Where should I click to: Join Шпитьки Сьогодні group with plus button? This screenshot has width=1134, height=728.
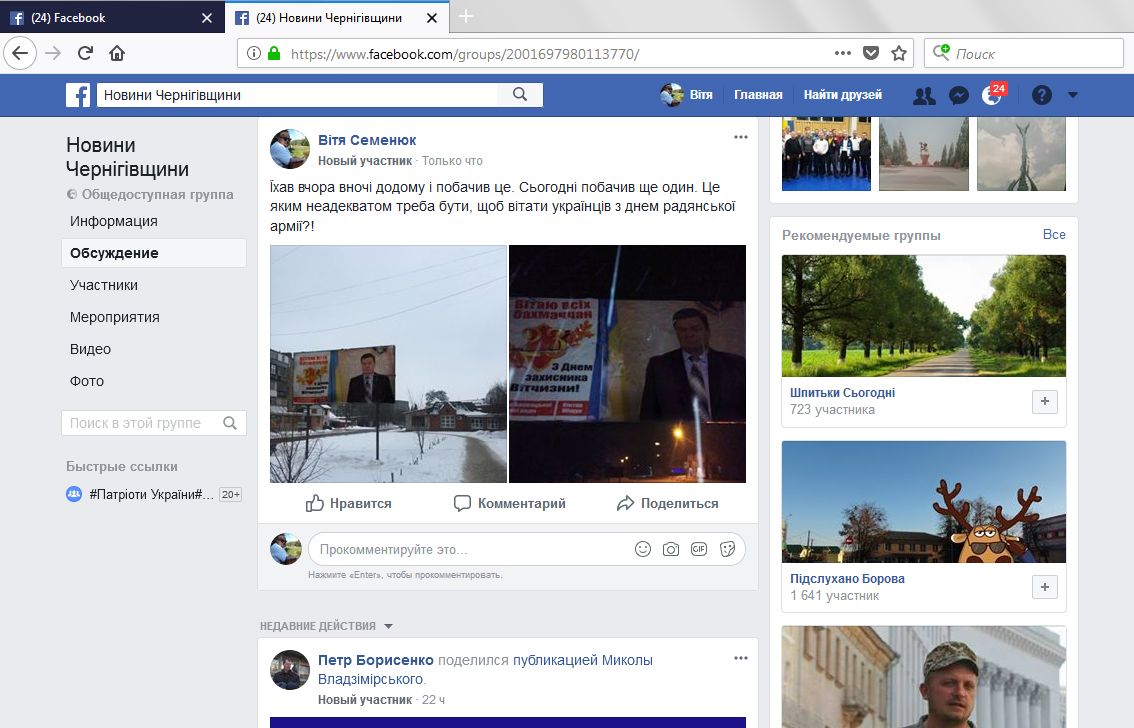(1044, 401)
